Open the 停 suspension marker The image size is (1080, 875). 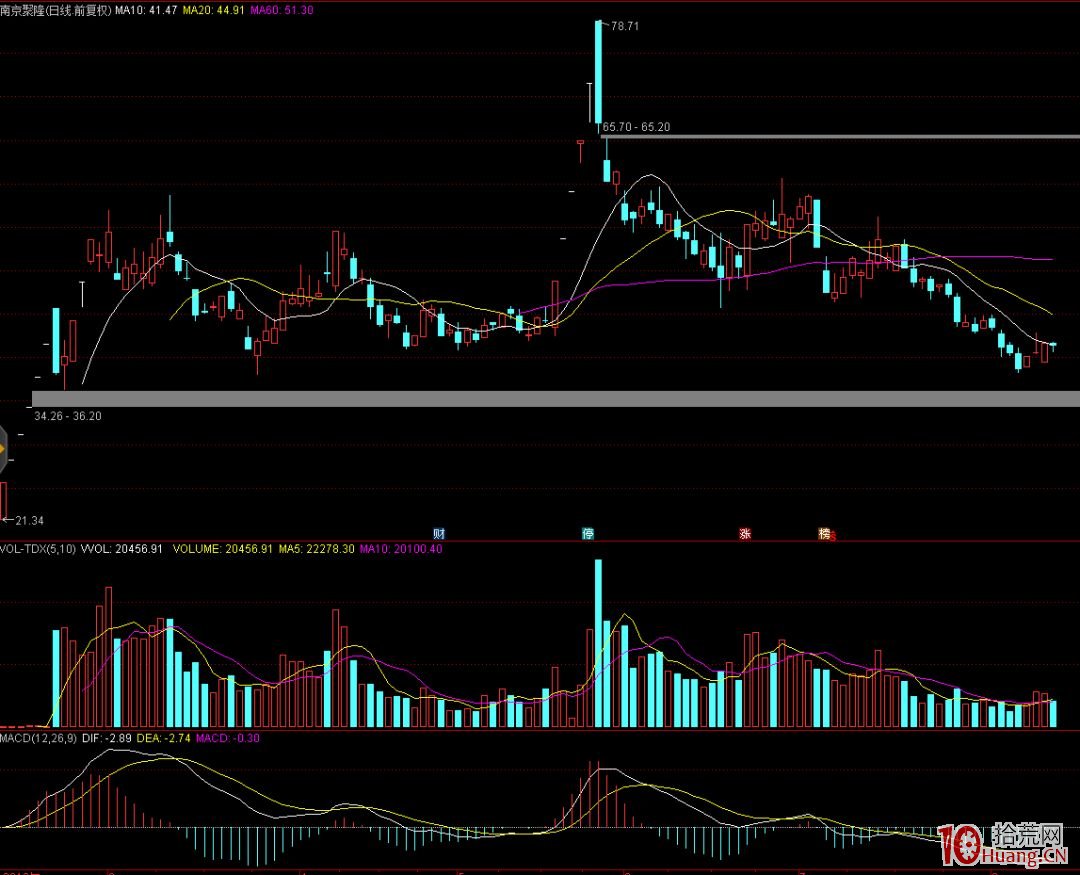(588, 533)
